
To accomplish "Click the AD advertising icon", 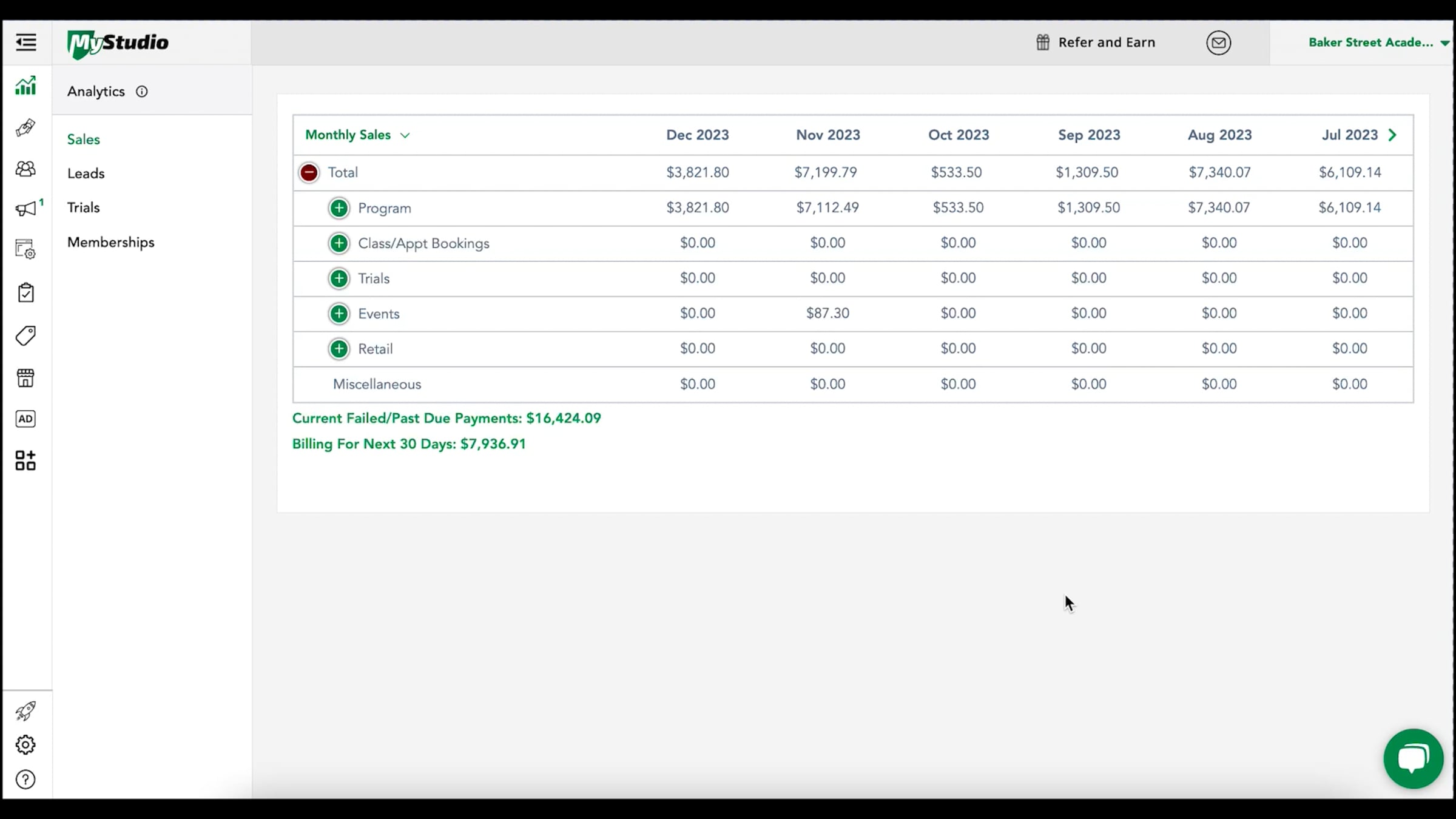I will coord(25,419).
